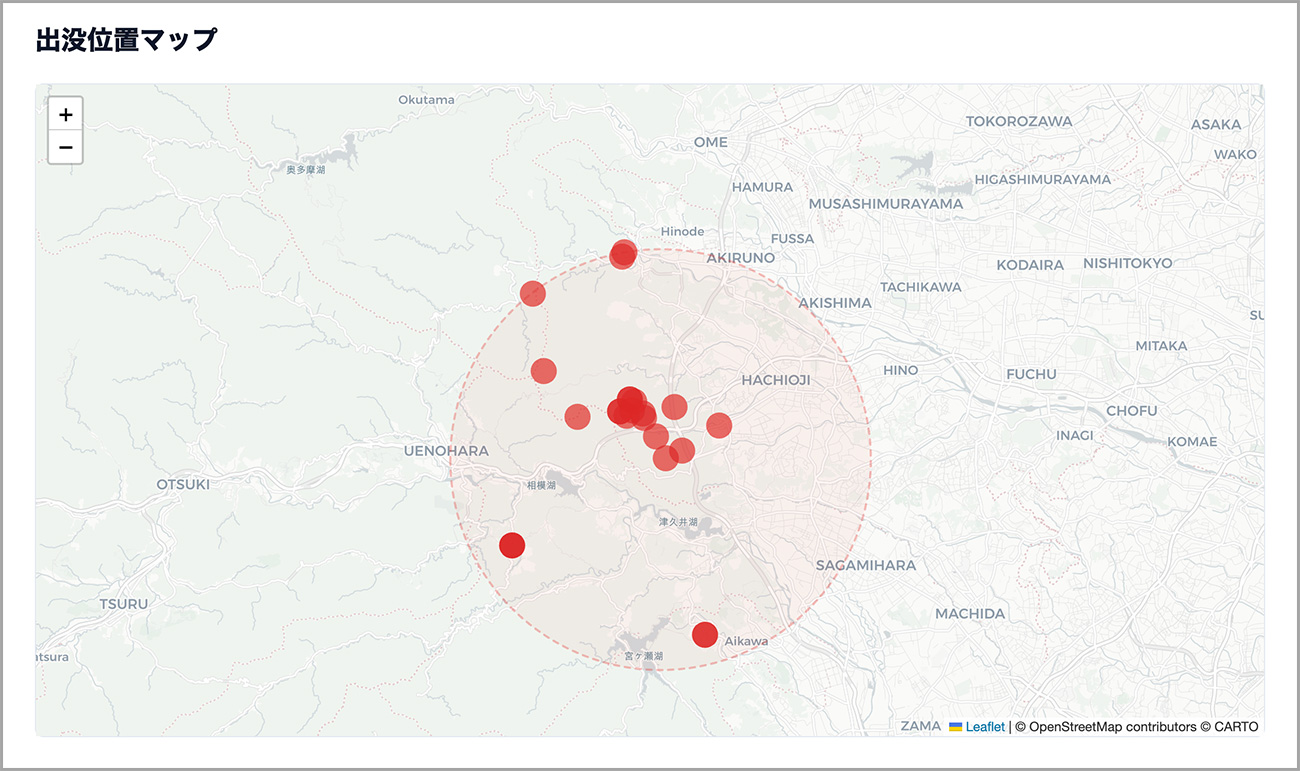1300x771 pixels.
Task: Select the red marker just below Hinode
Action: (623, 254)
